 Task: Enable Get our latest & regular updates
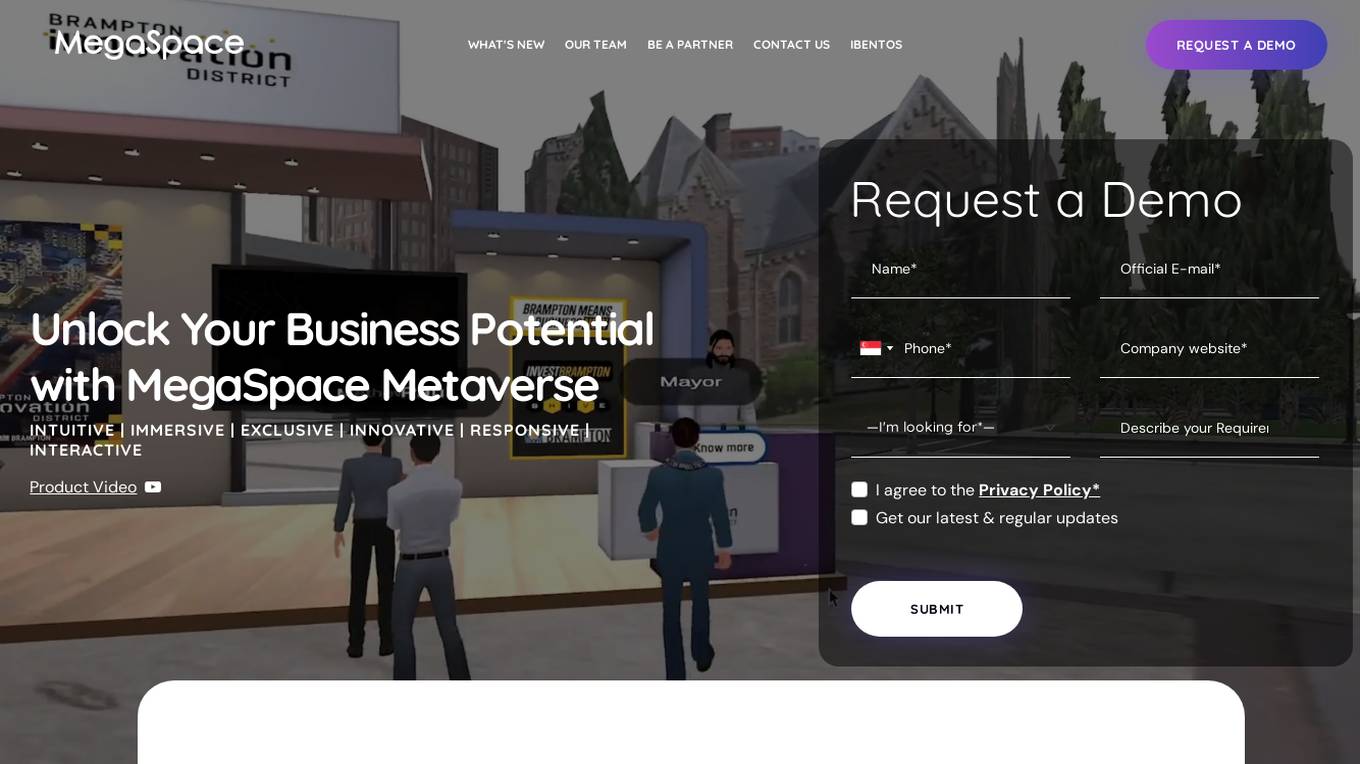click(x=859, y=517)
